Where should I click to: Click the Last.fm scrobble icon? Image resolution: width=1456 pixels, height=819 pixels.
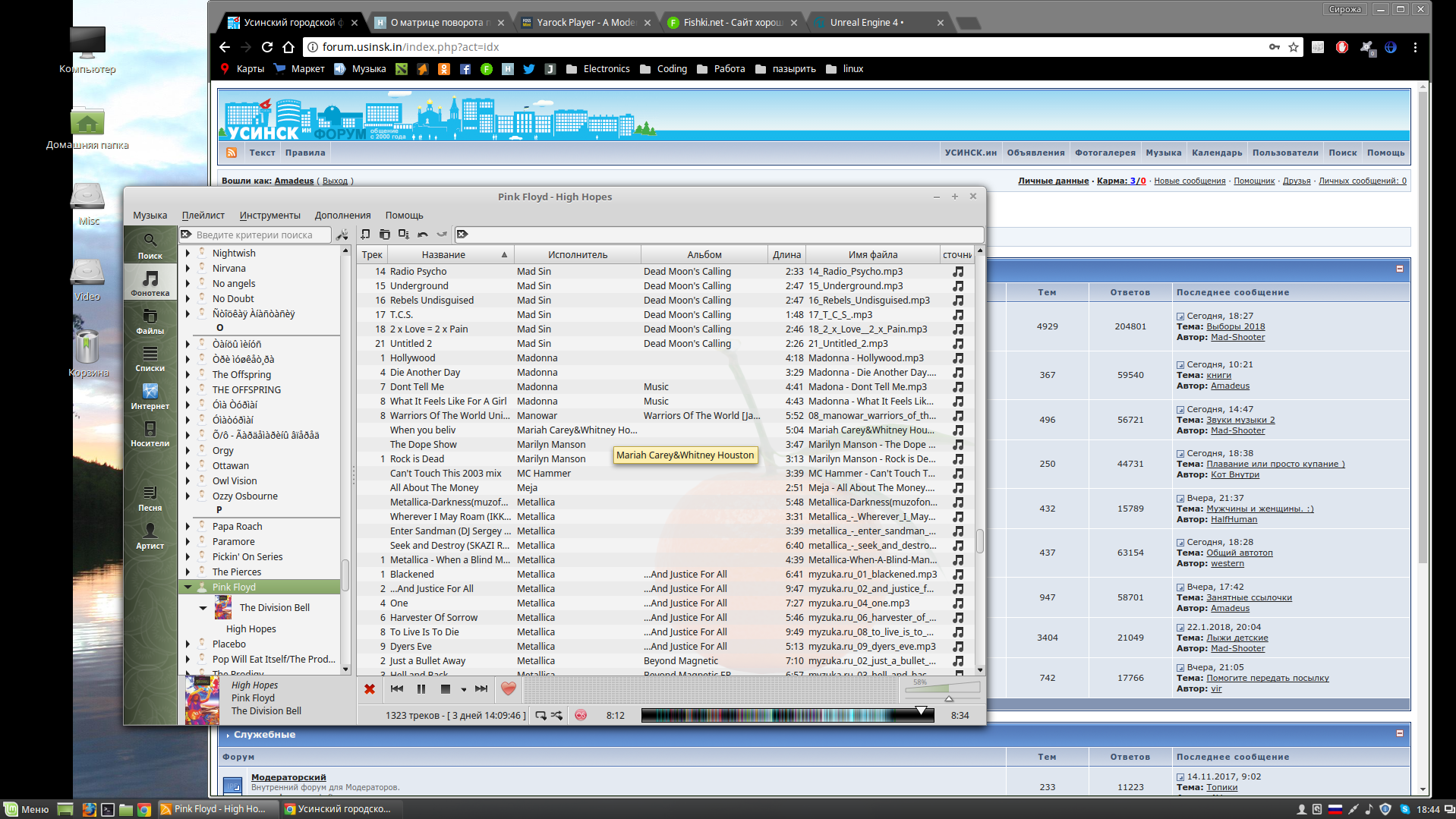point(581,715)
